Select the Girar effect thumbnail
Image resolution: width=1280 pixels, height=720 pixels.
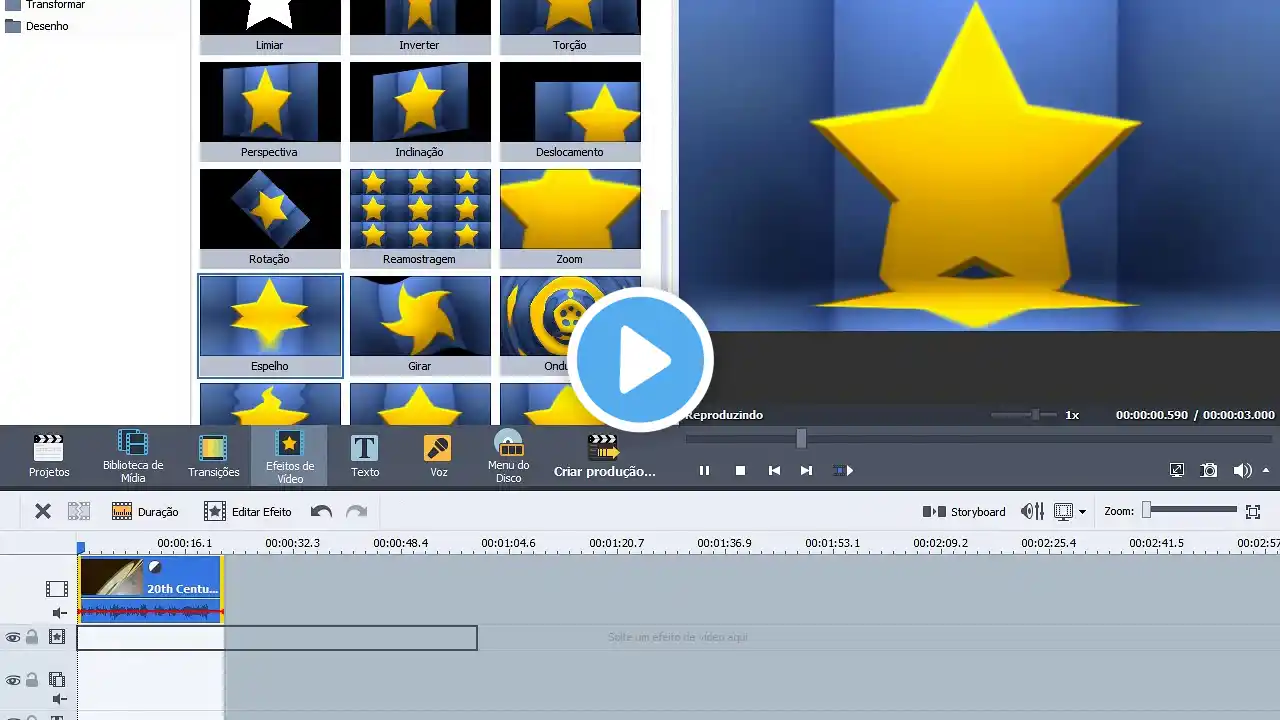420,325
